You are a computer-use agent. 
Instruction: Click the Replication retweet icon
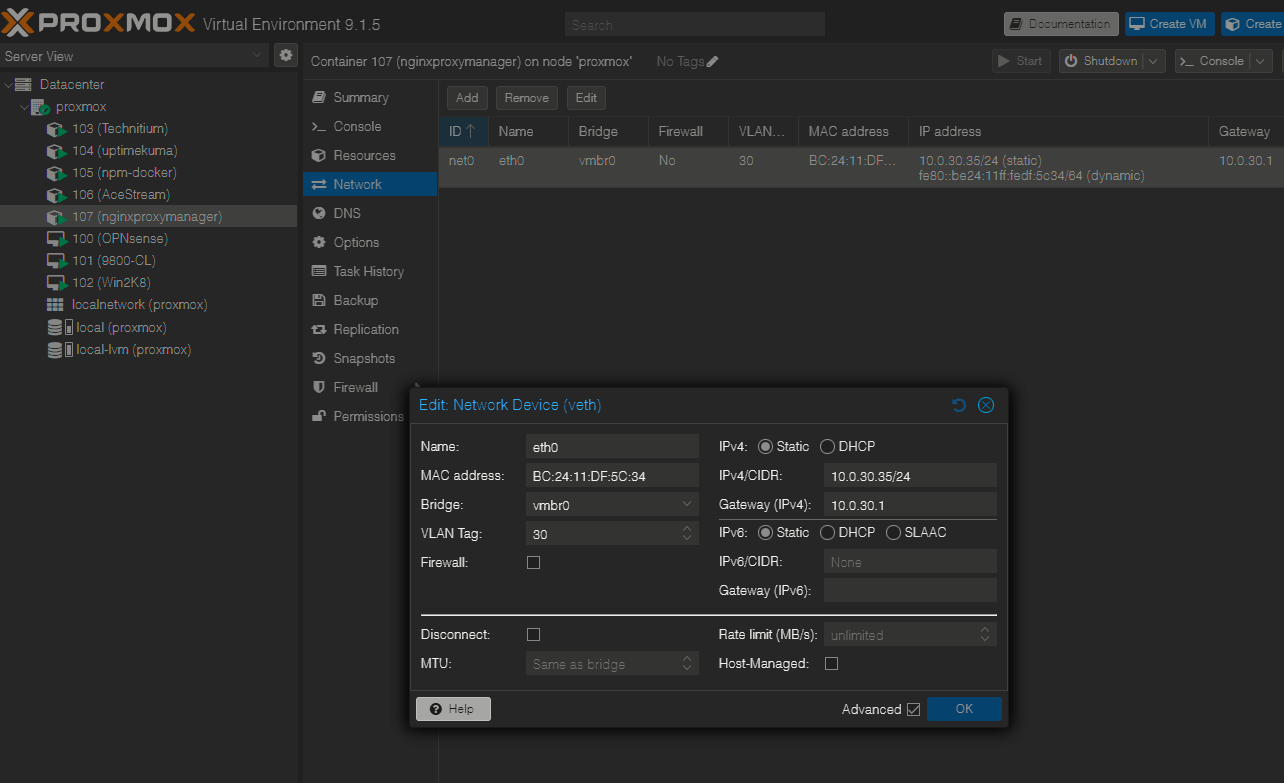click(x=319, y=329)
